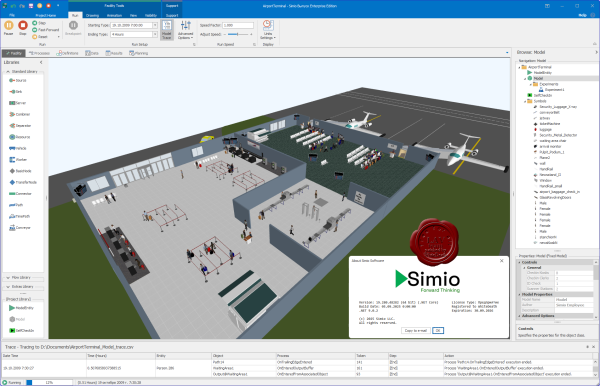Switch to the Drawing ribbon tab

point(92,15)
